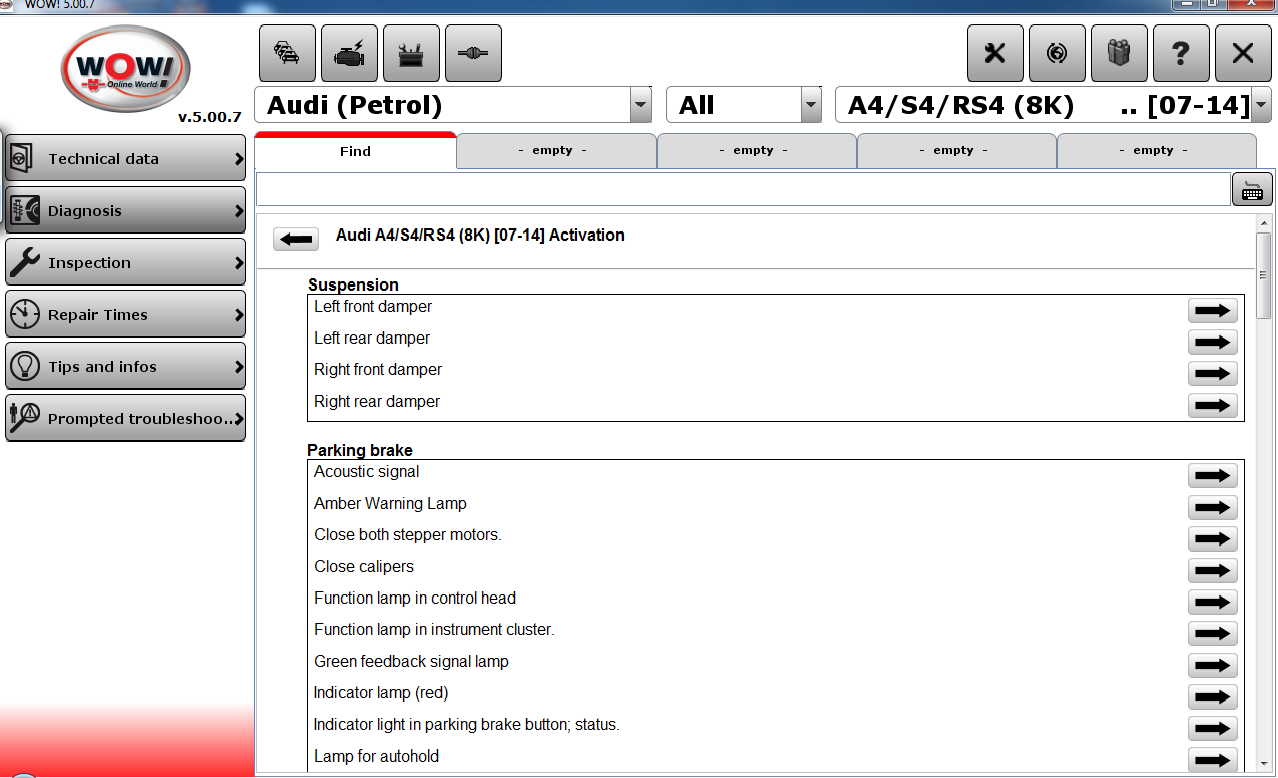This screenshot has height=778, width=1278.
Task: Select the third empty tab
Action: pos(956,151)
